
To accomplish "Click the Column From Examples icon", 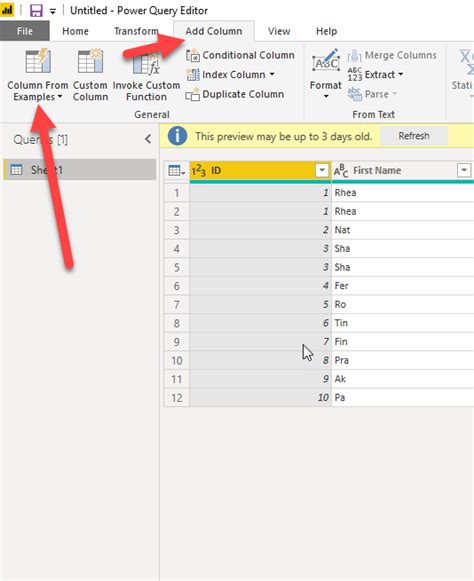I will [38, 61].
